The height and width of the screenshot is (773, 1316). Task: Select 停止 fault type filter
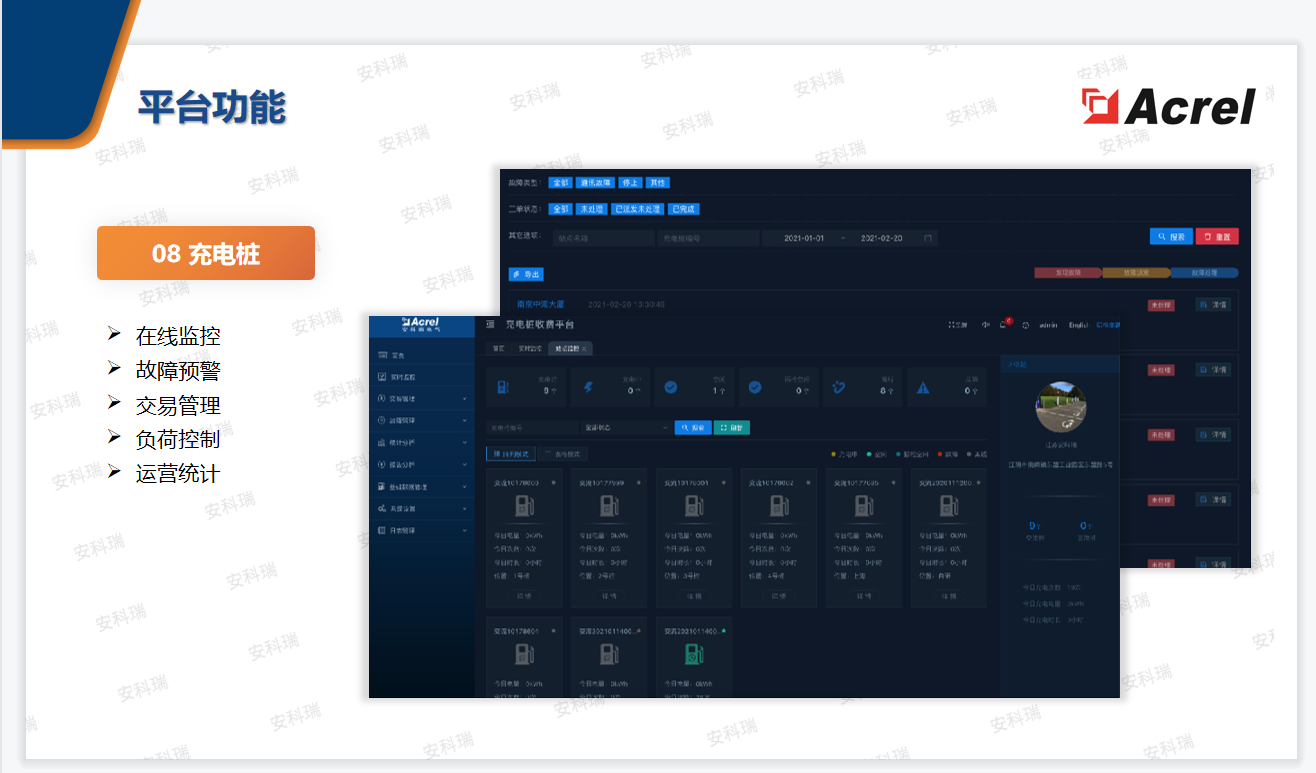629,183
